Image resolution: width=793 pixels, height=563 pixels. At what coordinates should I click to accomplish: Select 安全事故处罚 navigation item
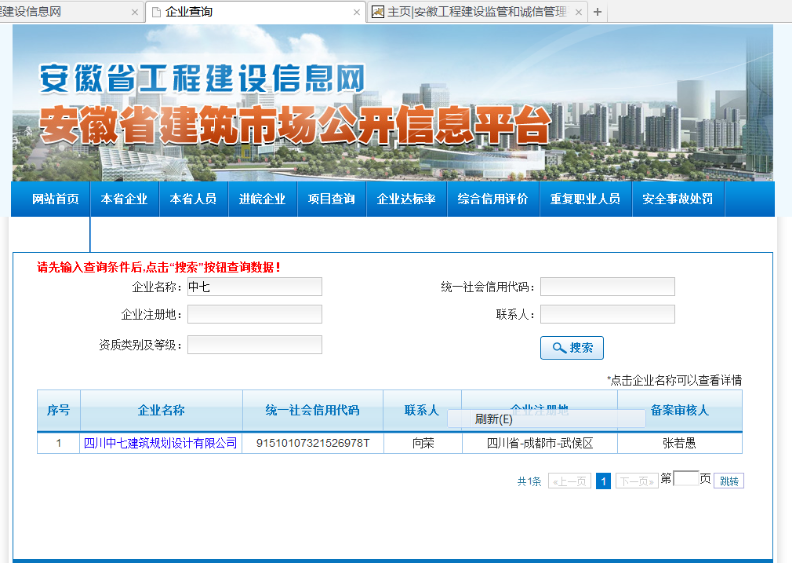(x=677, y=199)
